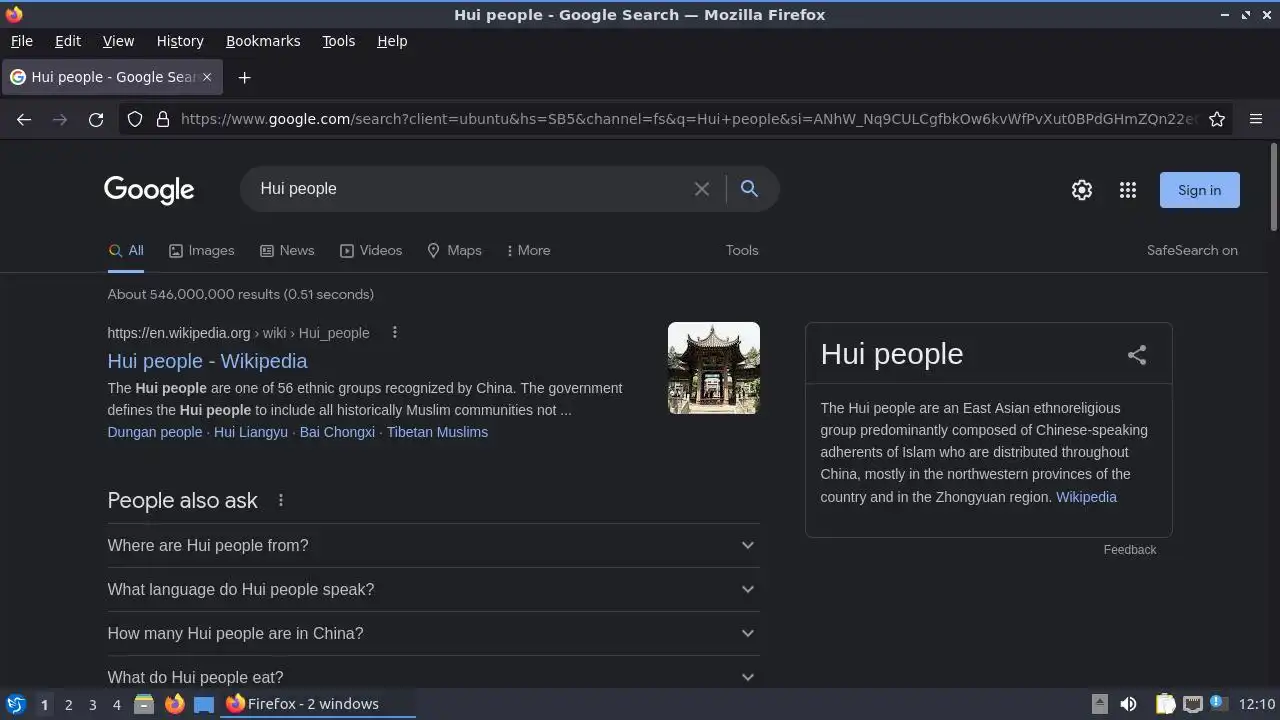The width and height of the screenshot is (1280, 720).
Task: Reload the current page
Action: click(x=96, y=119)
